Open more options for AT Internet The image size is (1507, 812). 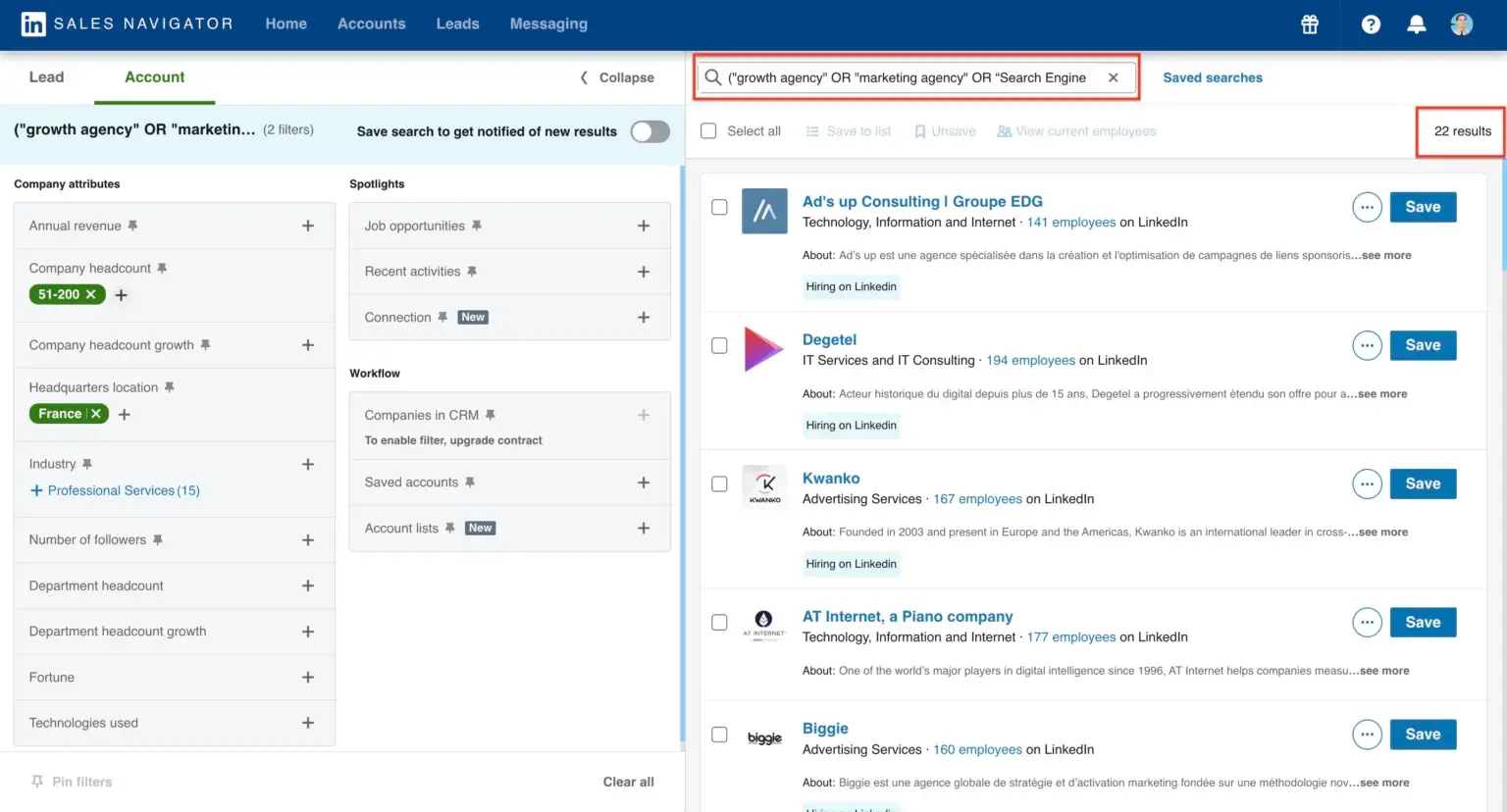pyautogui.click(x=1367, y=622)
